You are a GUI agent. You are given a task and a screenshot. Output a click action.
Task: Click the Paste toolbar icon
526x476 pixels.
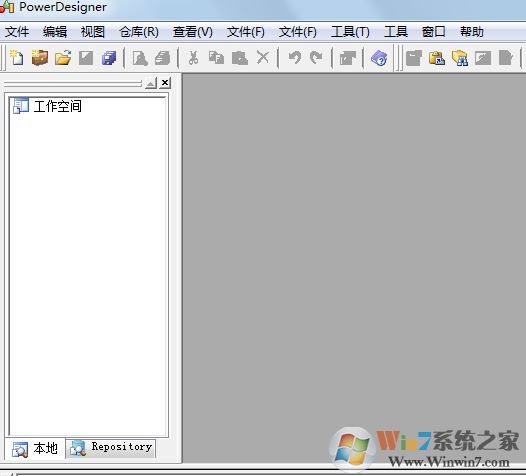point(240,58)
